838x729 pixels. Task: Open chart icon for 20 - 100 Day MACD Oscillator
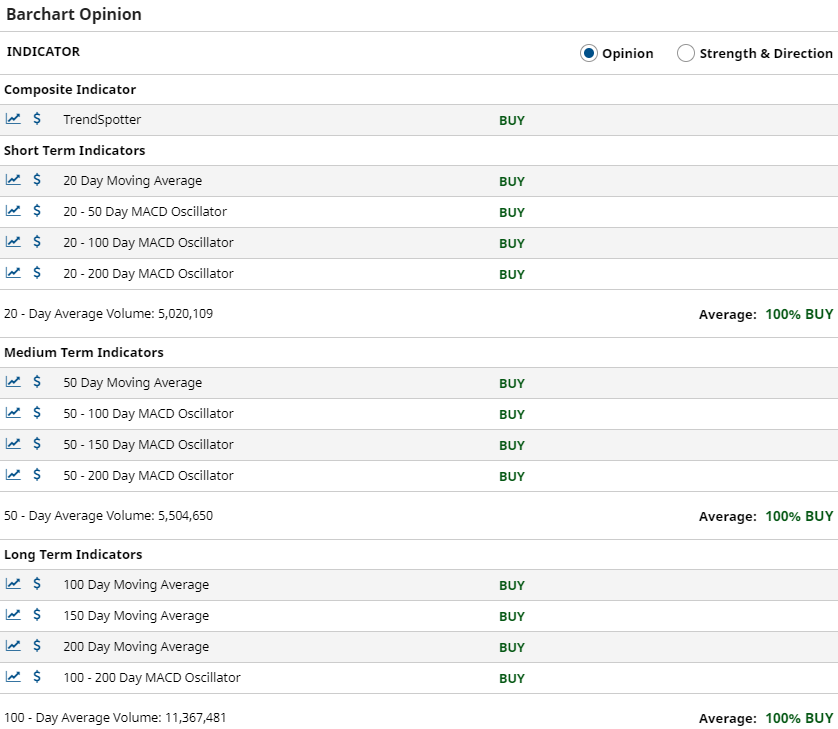click(13, 242)
